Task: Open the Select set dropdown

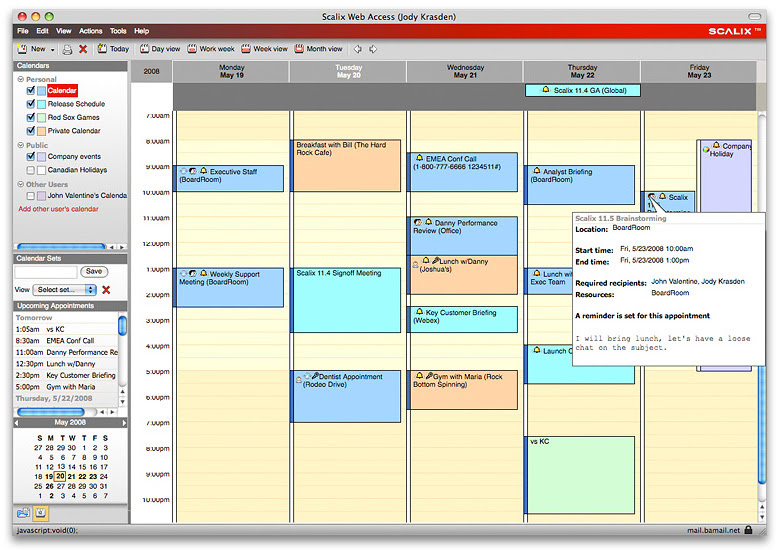Action: pyautogui.click(x=64, y=289)
